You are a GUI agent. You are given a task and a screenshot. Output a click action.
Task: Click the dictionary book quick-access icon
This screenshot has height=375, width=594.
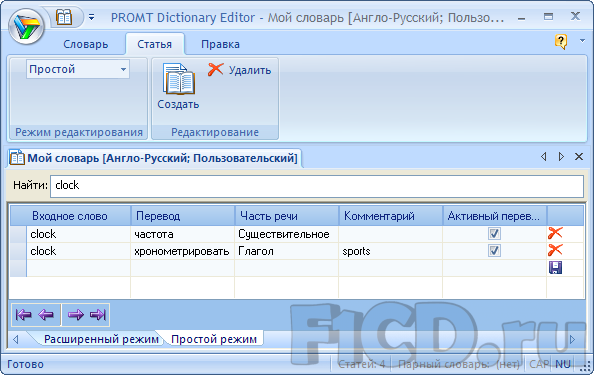pos(64,17)
